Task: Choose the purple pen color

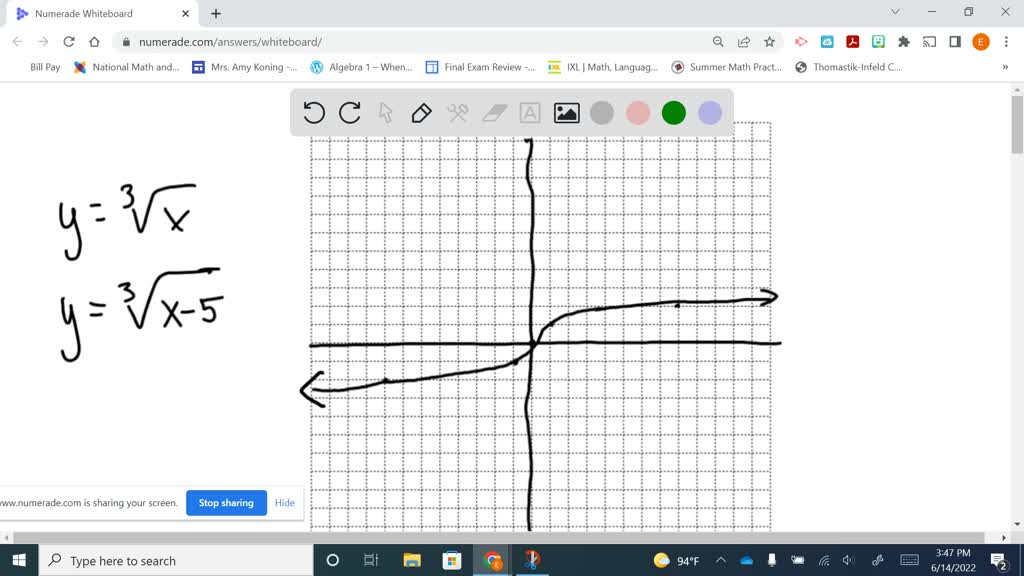Action: [x=709, y=113]
